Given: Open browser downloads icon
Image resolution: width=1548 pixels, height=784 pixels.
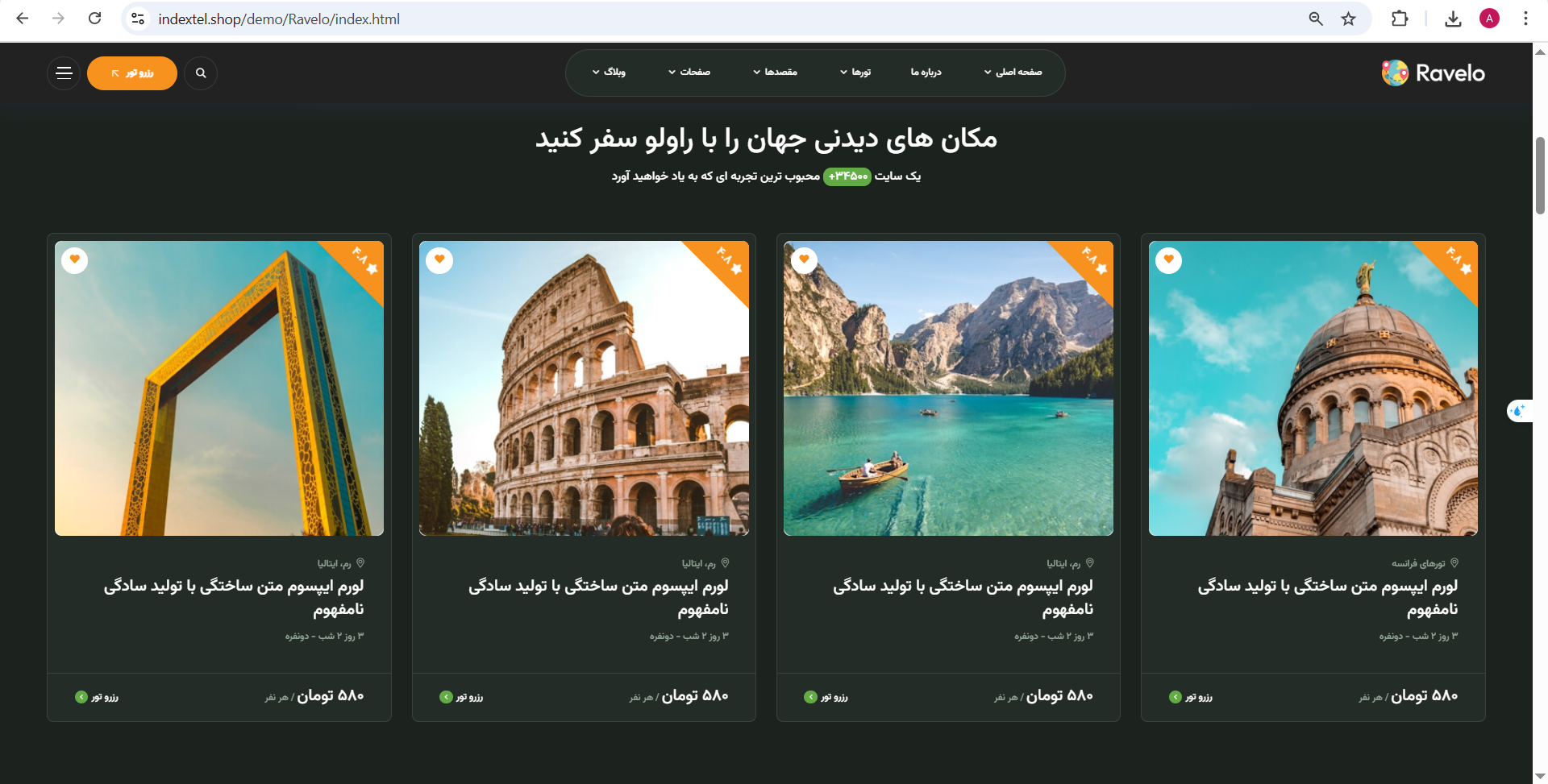Looking at the screenshot, I should [x=1453, y=19].
